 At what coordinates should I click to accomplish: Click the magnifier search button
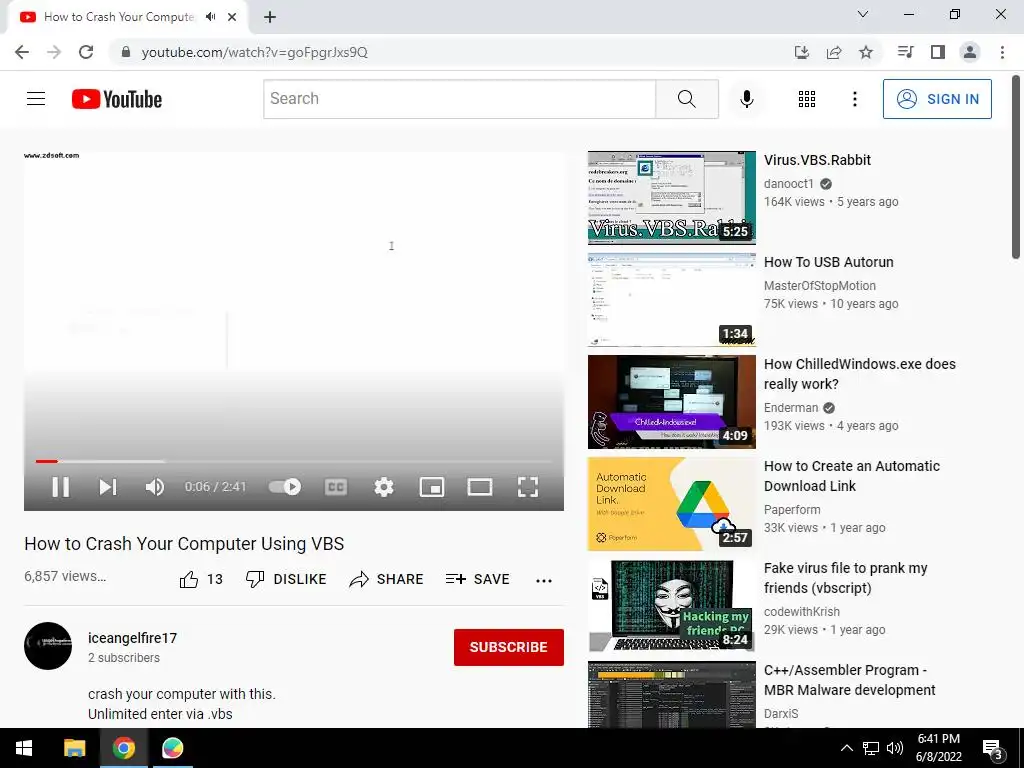tap(686, 99)
